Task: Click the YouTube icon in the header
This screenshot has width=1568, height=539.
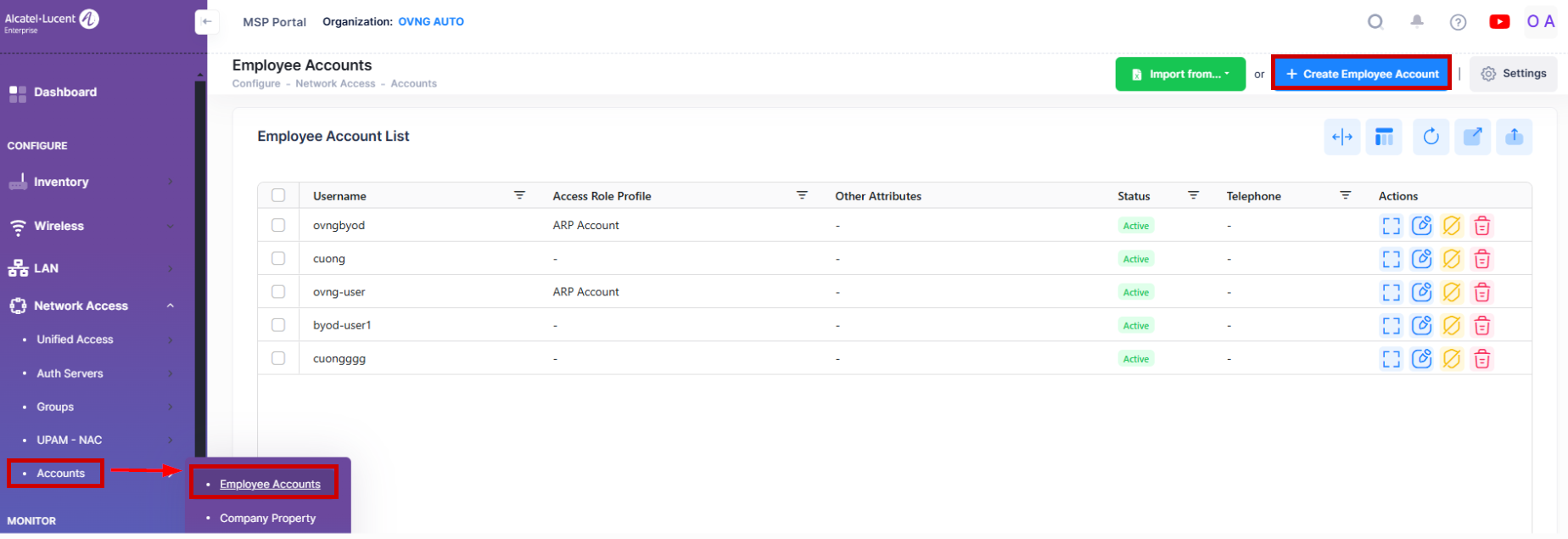Action: point(1499,22)
